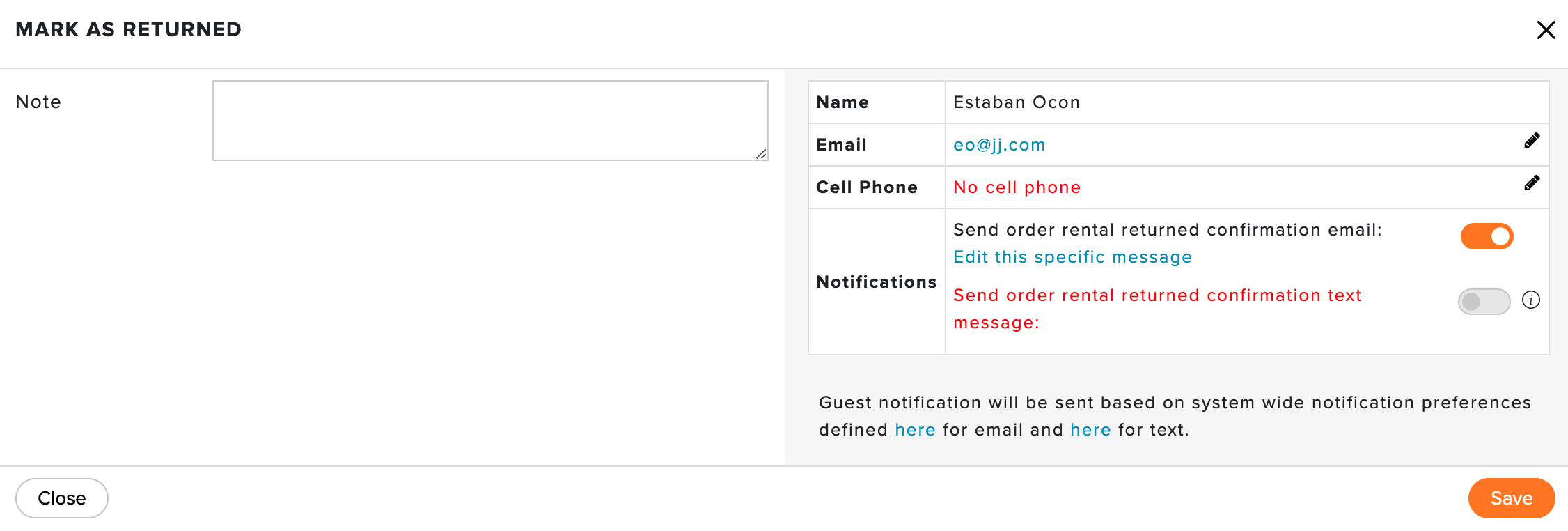1568x531 pixels.
Task: Click the Note field label
Action: click(38, 102)
